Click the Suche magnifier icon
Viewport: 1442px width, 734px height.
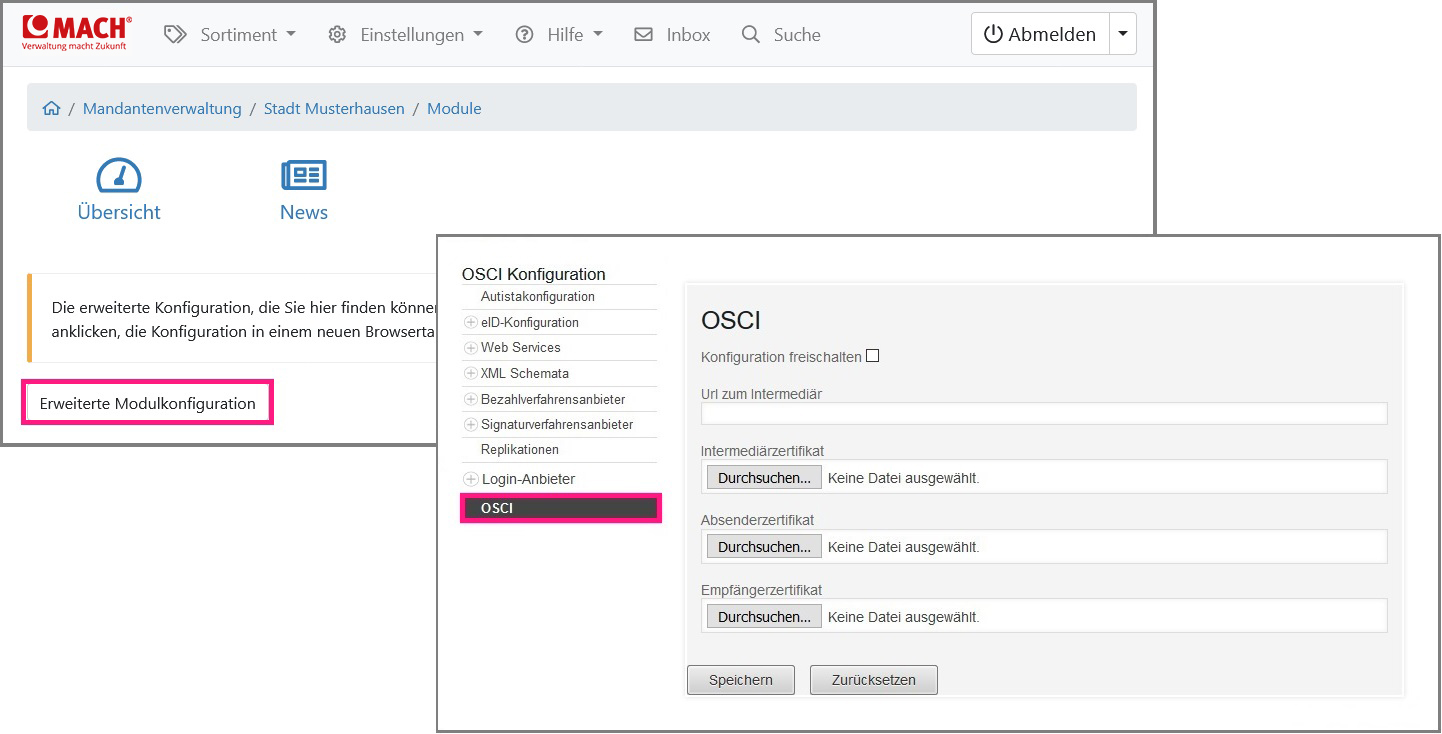tap(750, 34)
